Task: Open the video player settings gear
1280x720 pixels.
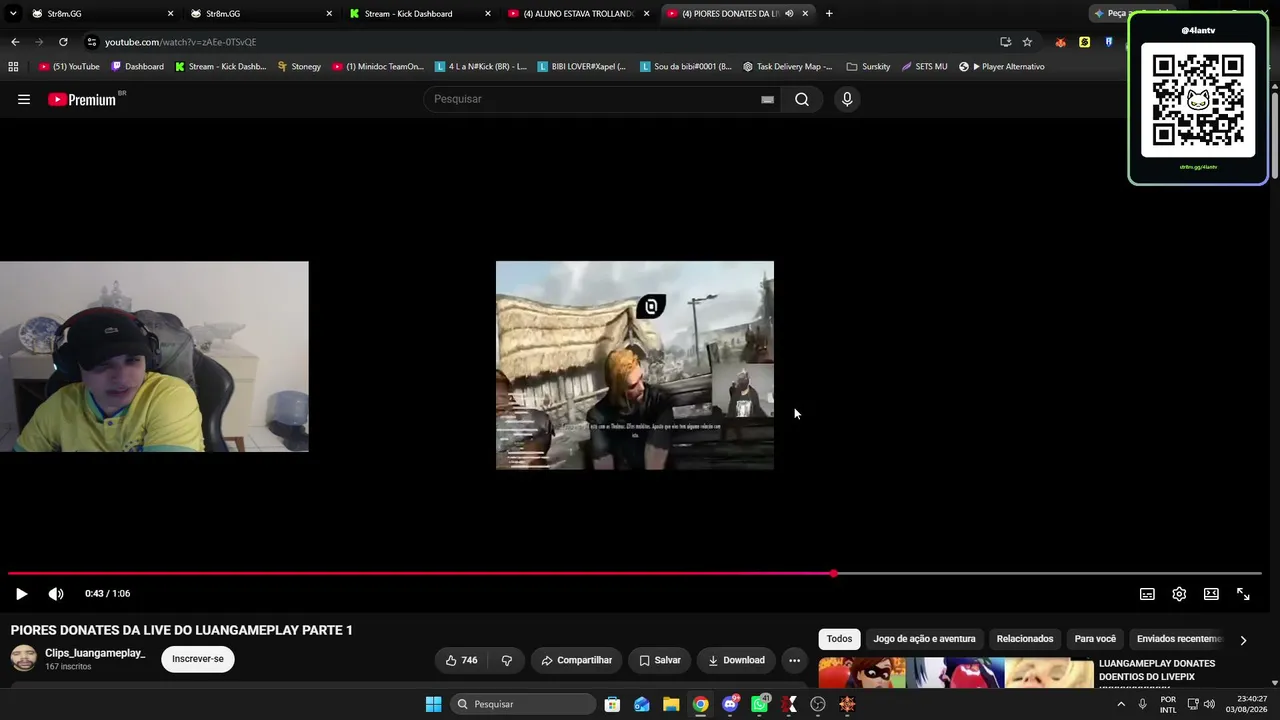Action: point(1179,594)
